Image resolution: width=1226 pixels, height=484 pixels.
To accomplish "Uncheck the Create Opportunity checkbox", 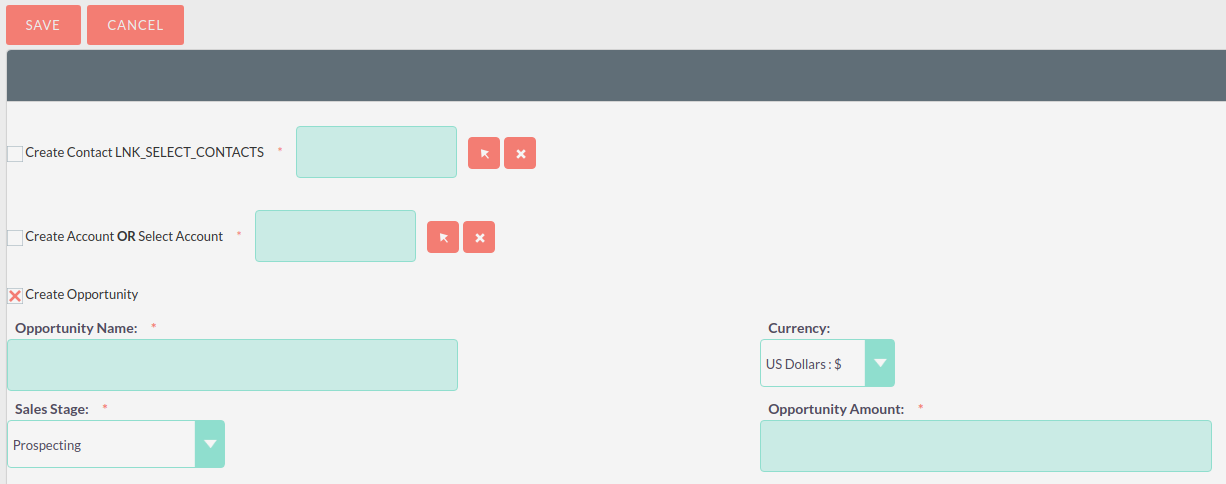I will point(15,295).
